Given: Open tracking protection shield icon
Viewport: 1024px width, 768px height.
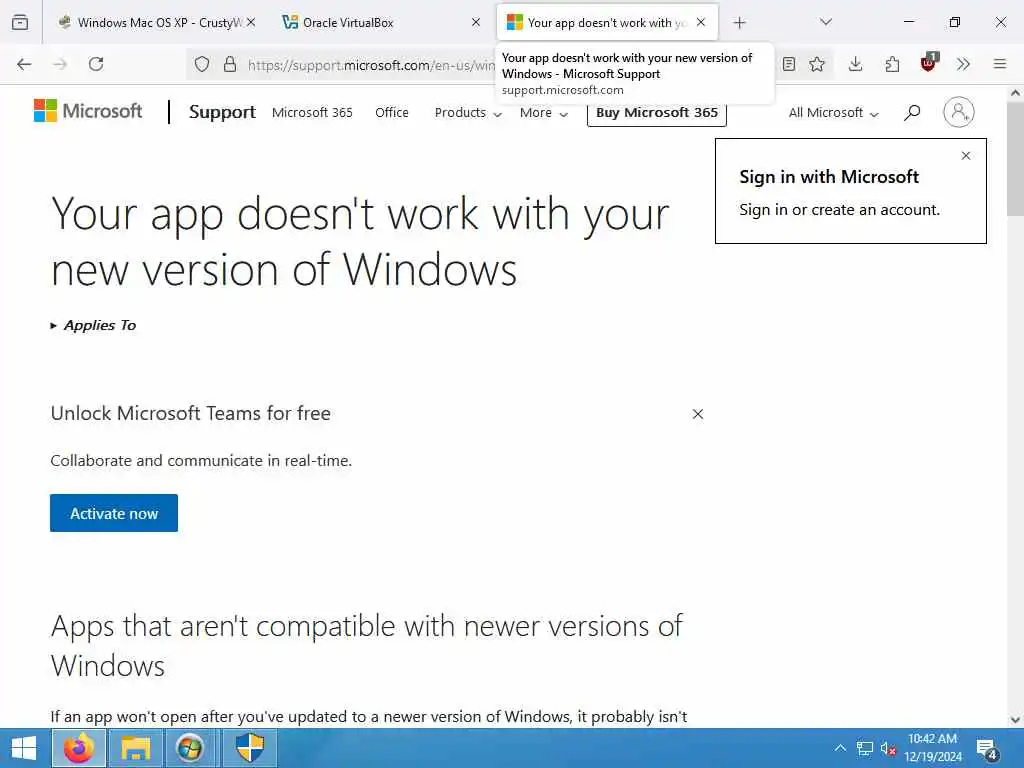Looking at the screenshot, I should point(202,64).
